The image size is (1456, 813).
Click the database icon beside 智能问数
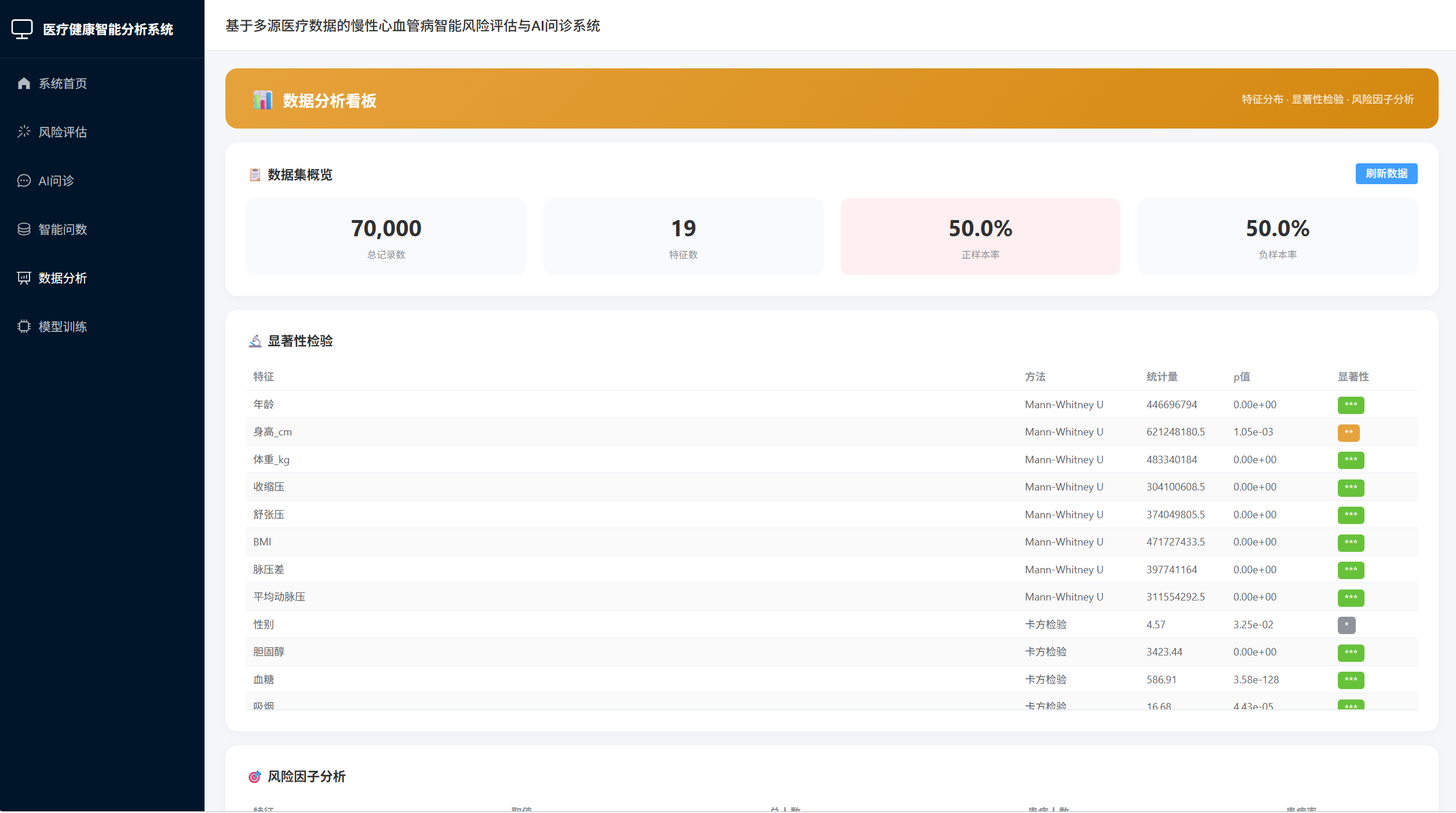click(24, 229)
